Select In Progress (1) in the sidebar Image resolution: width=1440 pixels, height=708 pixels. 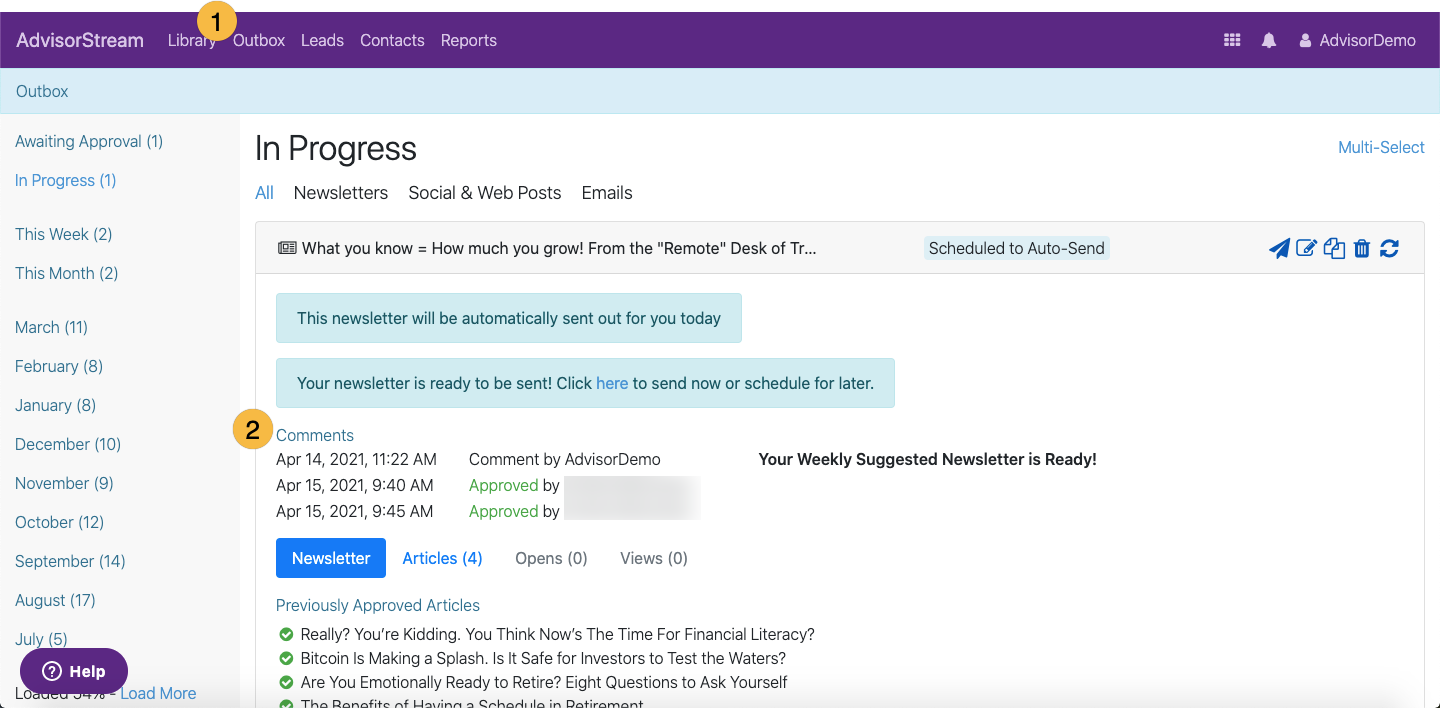point(66,180)
